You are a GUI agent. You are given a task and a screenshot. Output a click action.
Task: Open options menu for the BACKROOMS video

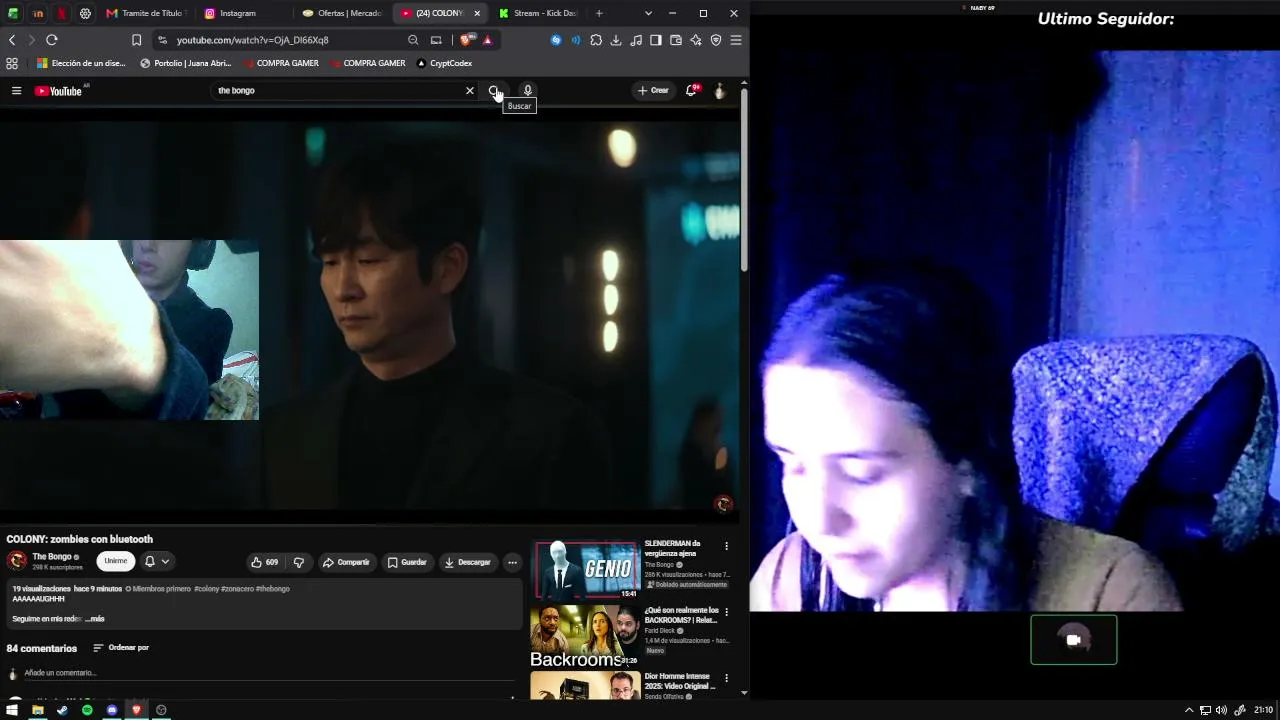[x=726, y=612]
